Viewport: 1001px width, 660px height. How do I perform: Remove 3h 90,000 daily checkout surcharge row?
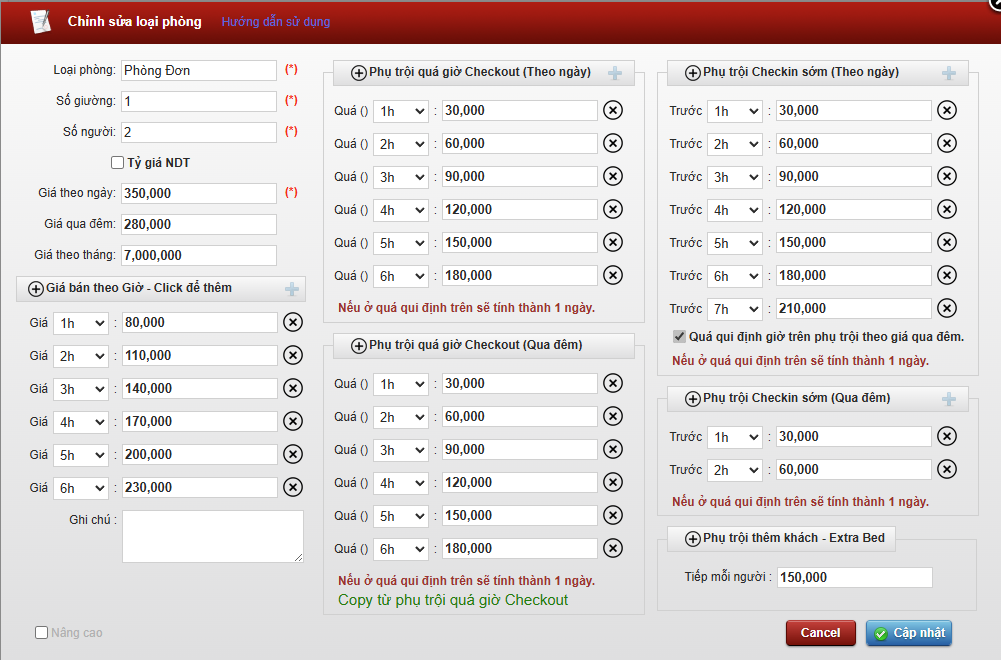pos(613,177)
